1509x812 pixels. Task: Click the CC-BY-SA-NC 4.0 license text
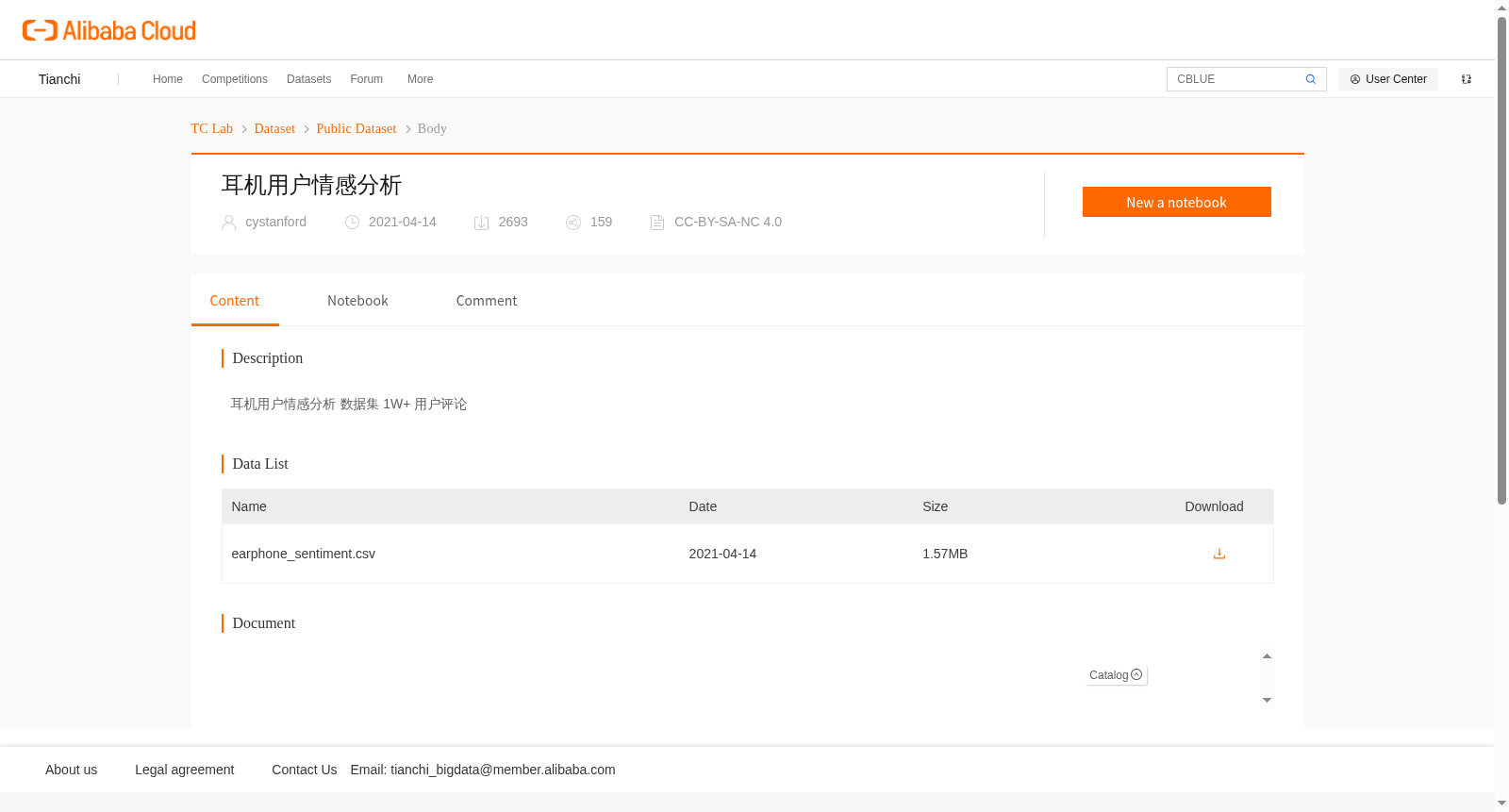728,222
